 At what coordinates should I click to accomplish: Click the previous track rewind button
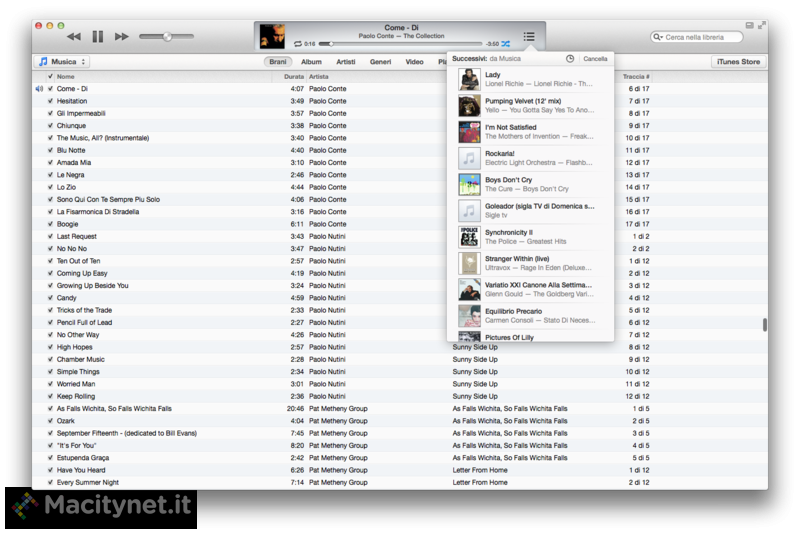[74, 37]
